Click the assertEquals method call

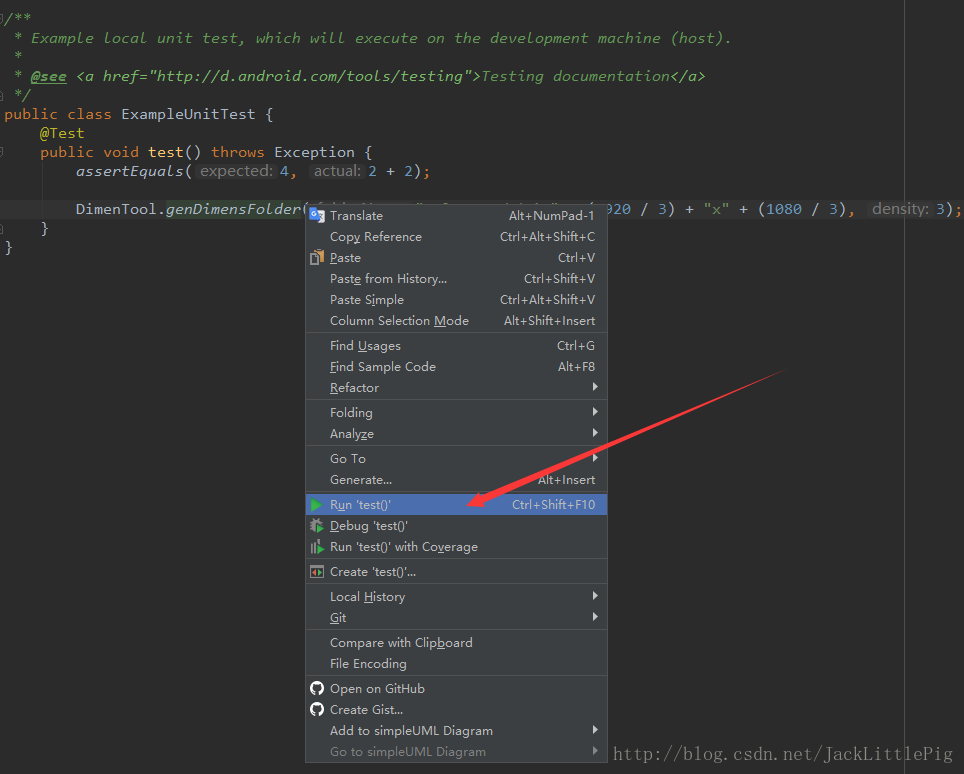pyautogui.click(x=130, y=172)
